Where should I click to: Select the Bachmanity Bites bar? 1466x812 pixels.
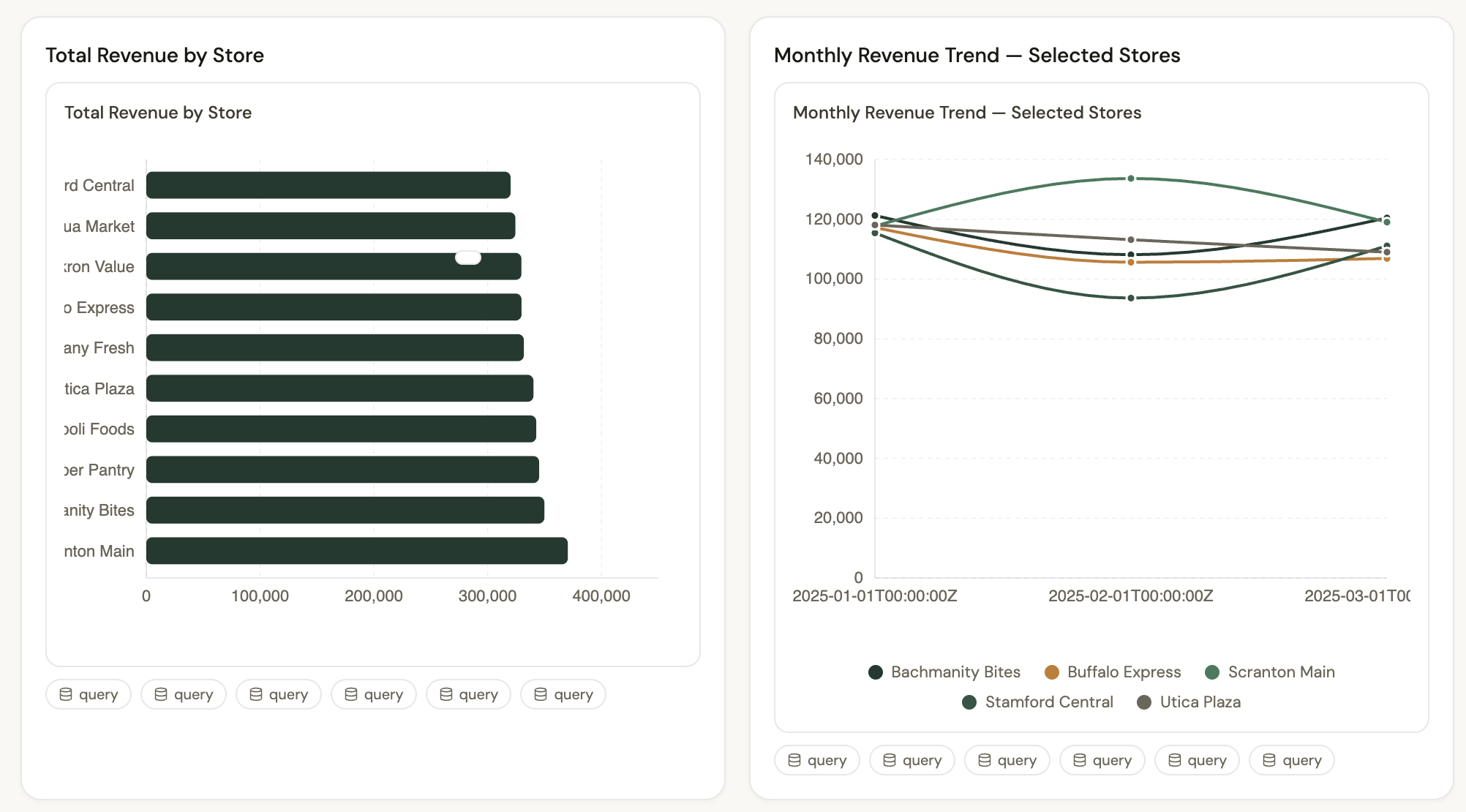(x=344, y=510)
